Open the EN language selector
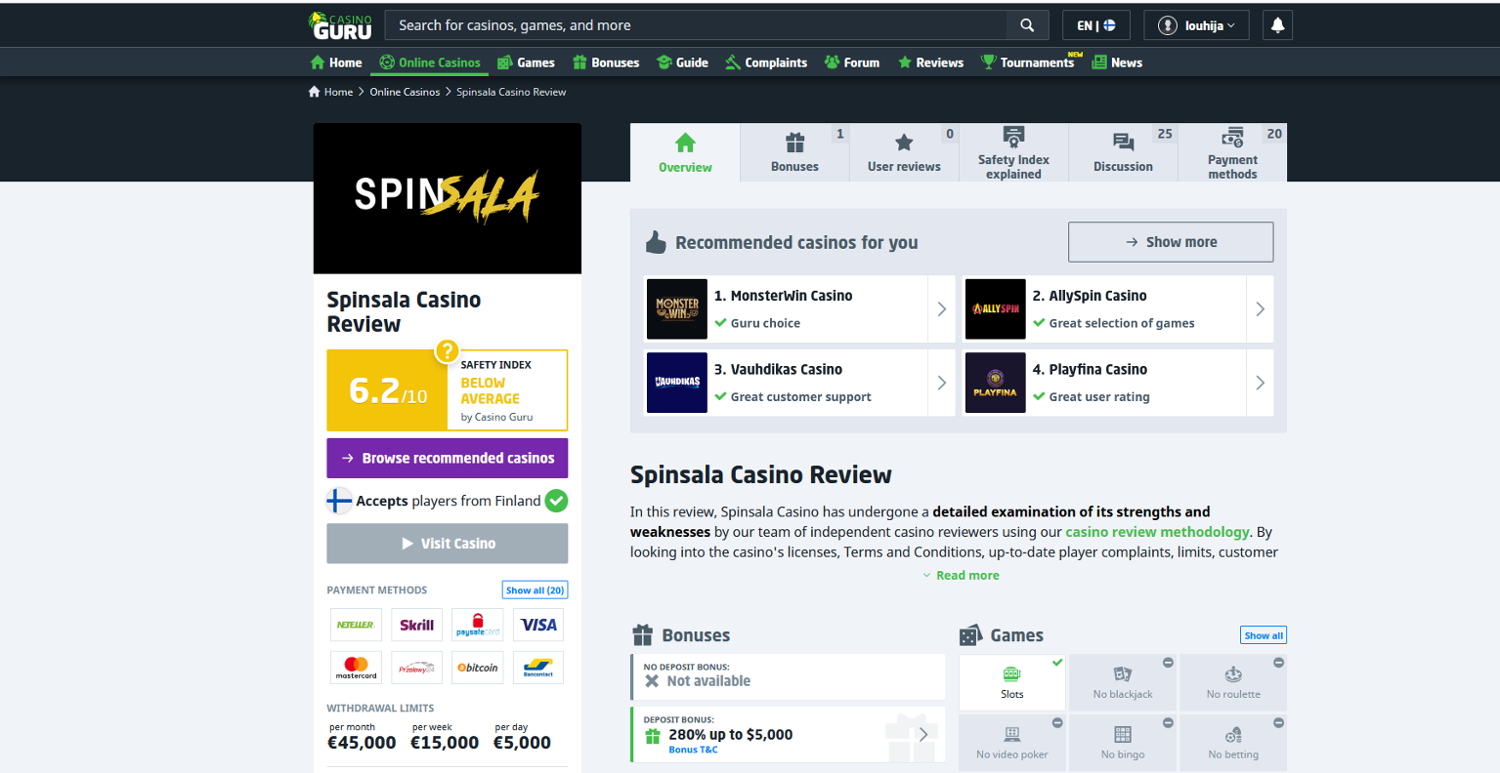The width and height of the screenshot is (1500, 773). click(1096, 25)
